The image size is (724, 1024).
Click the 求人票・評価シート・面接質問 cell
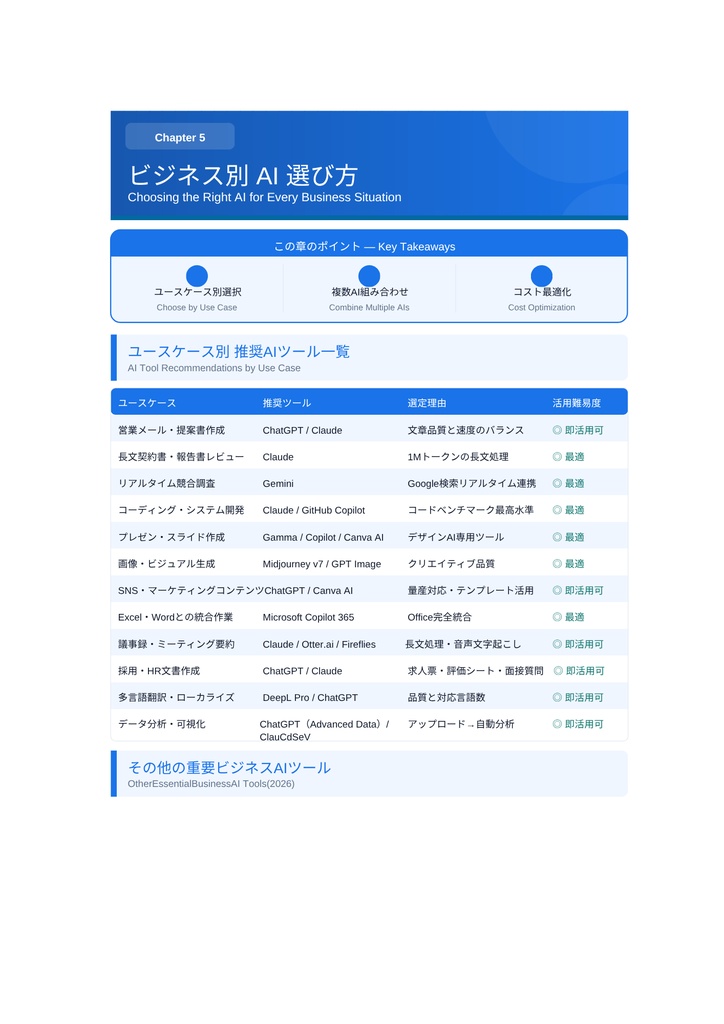pyautogui.click(x=475, y=671)
